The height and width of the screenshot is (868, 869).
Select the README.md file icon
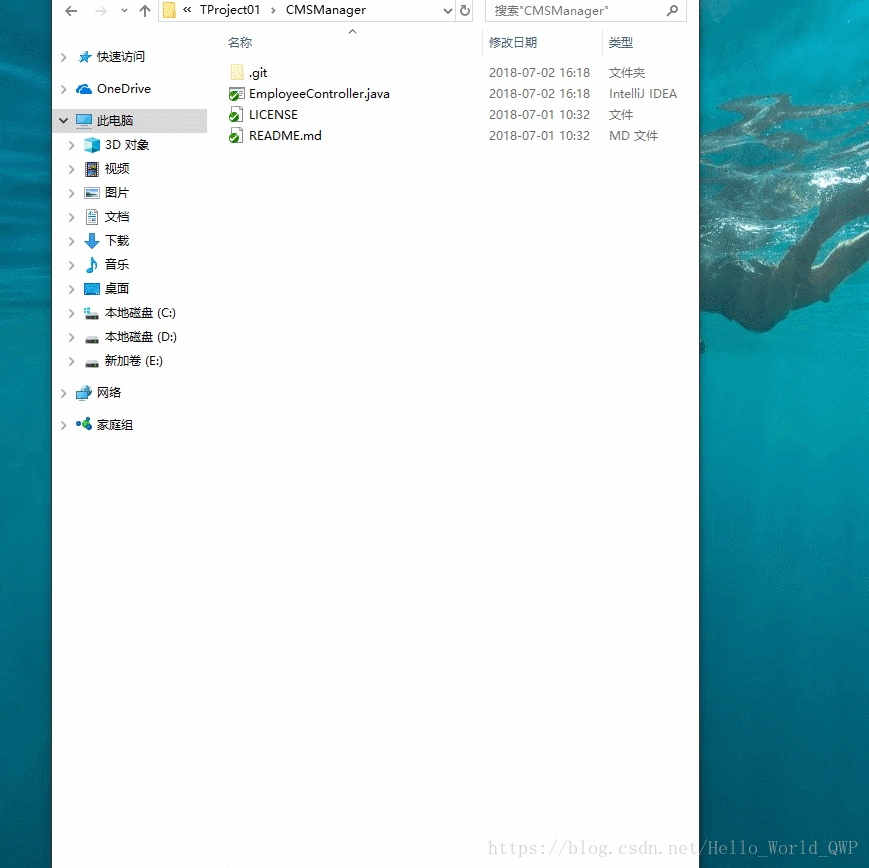[x=236, y=136]
